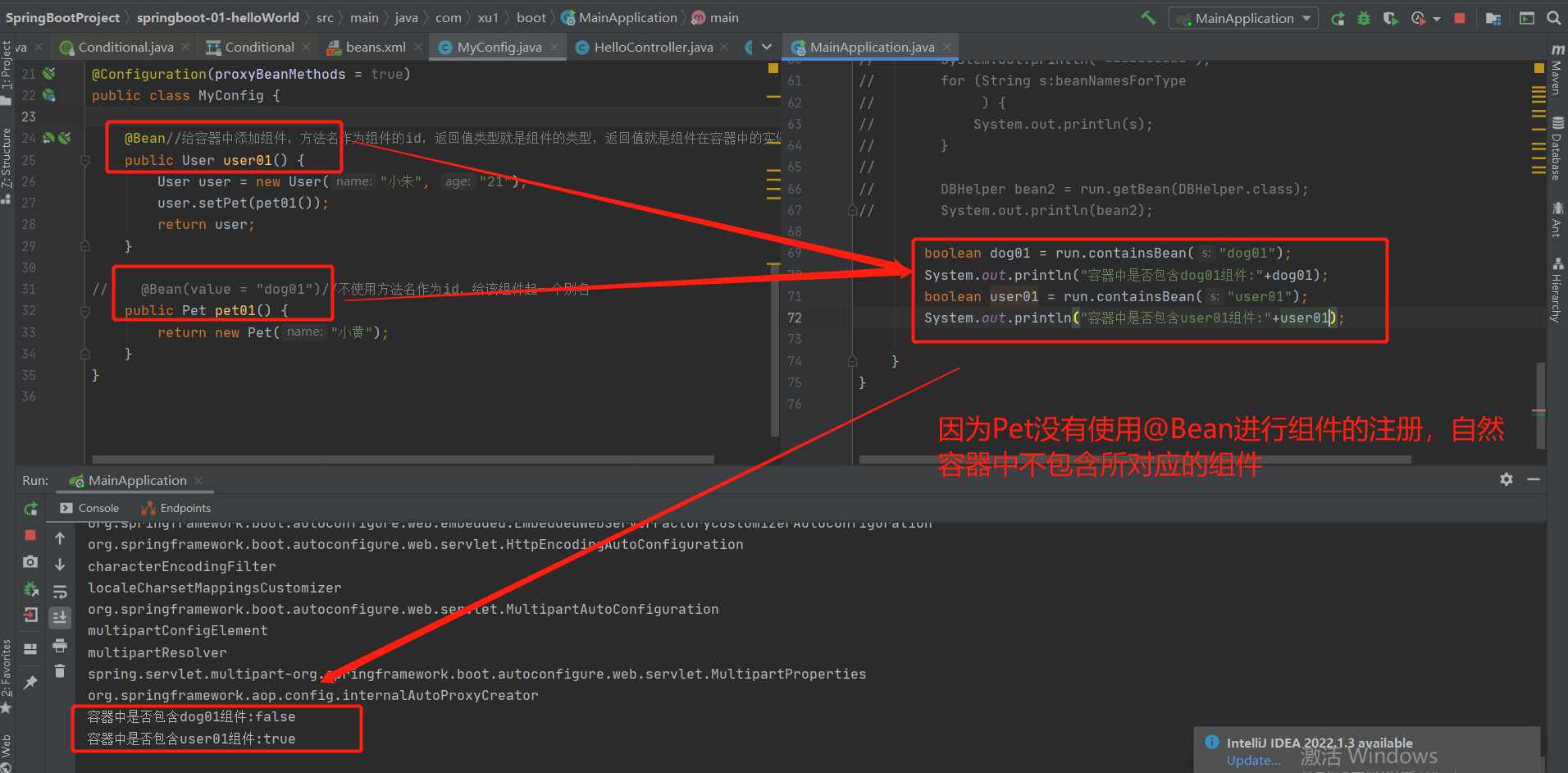Select the MyConfig.java editor tab
The height and width of the screenshot is (773, 1568).
pos(499,48)
